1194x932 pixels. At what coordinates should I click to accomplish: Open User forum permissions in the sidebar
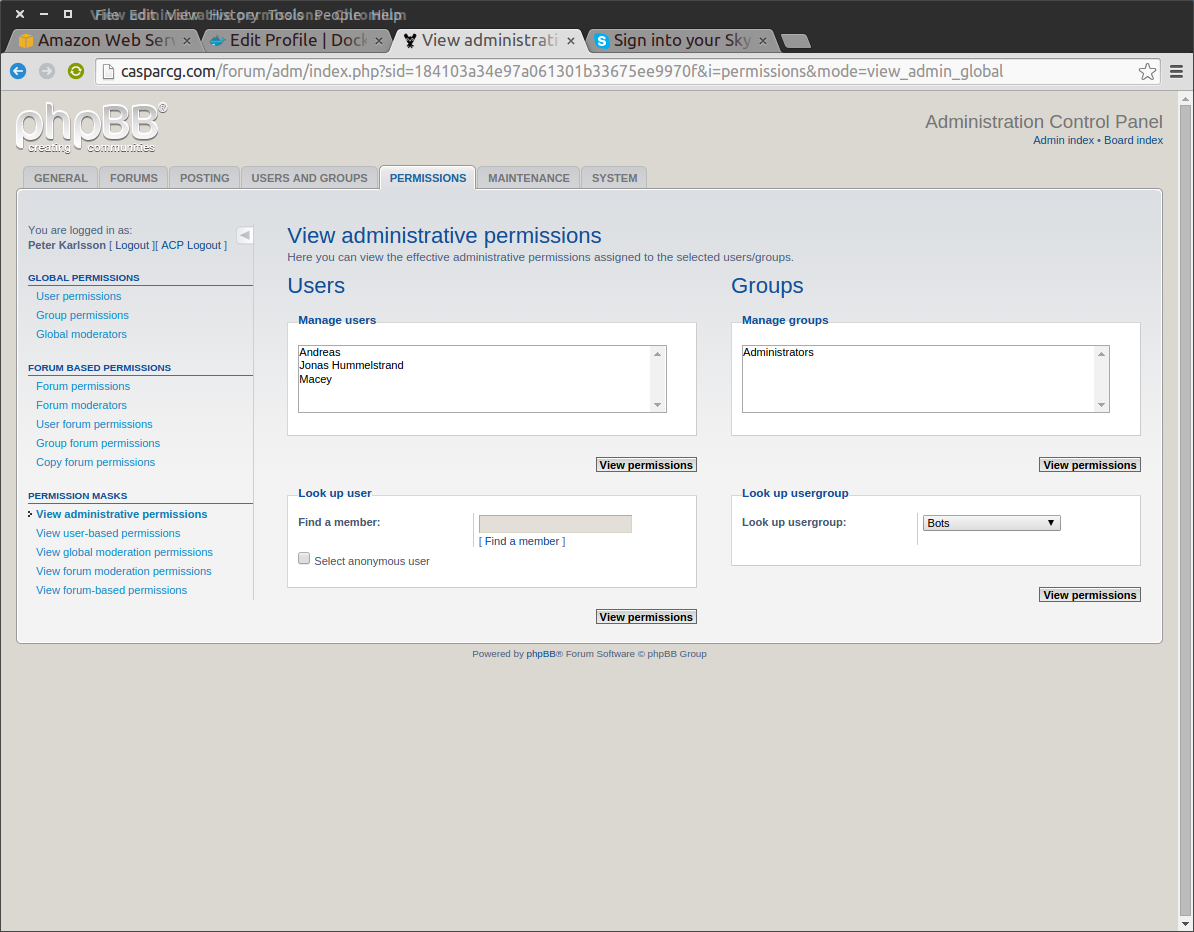tap(94, 424)
